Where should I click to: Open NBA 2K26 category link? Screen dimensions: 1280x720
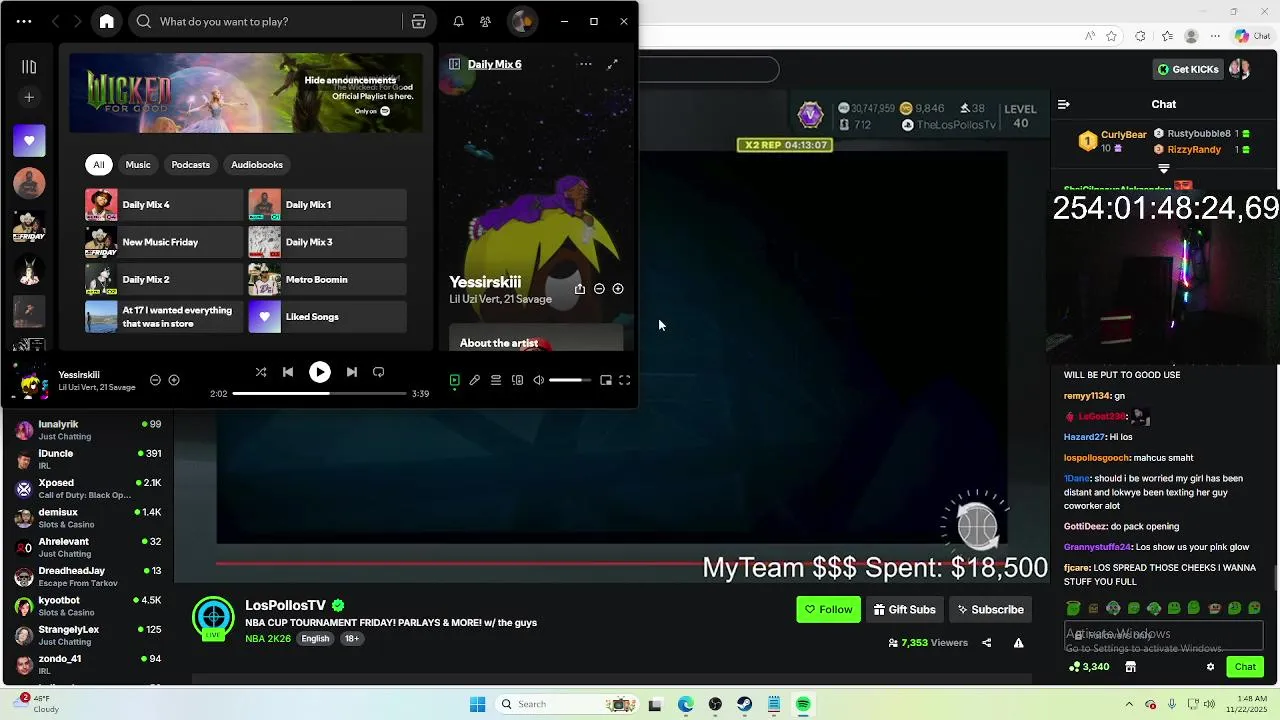268,639
